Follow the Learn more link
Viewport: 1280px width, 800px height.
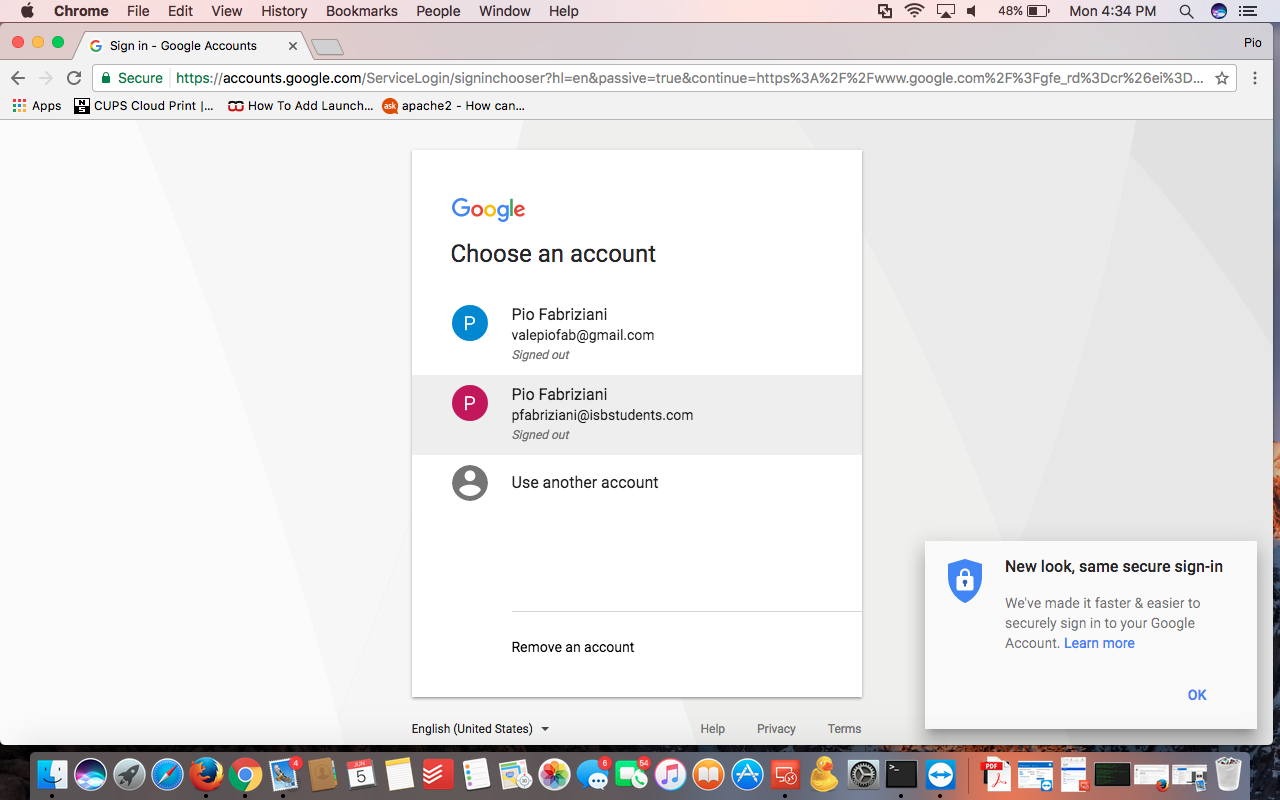point(1099,643)
